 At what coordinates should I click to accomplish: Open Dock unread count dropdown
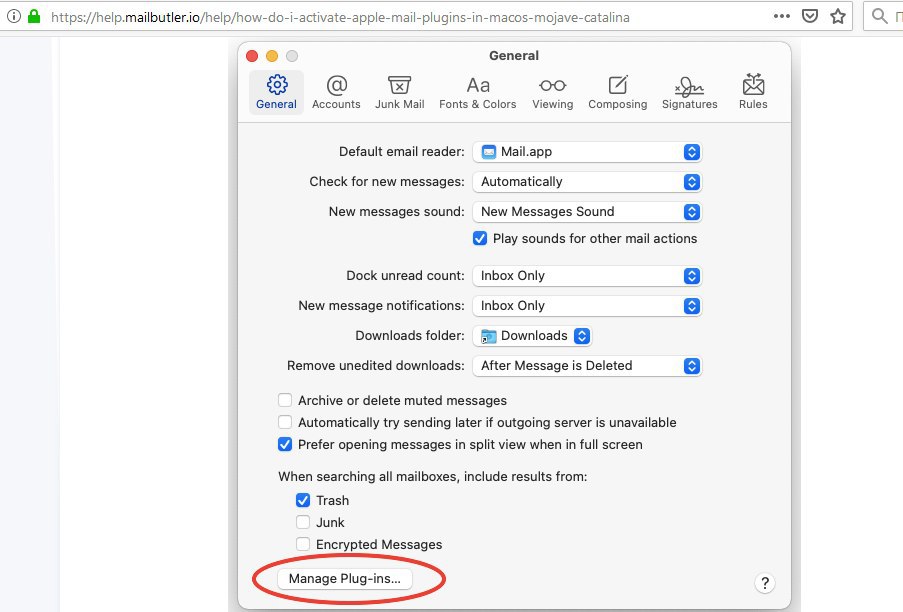point(587,276)
